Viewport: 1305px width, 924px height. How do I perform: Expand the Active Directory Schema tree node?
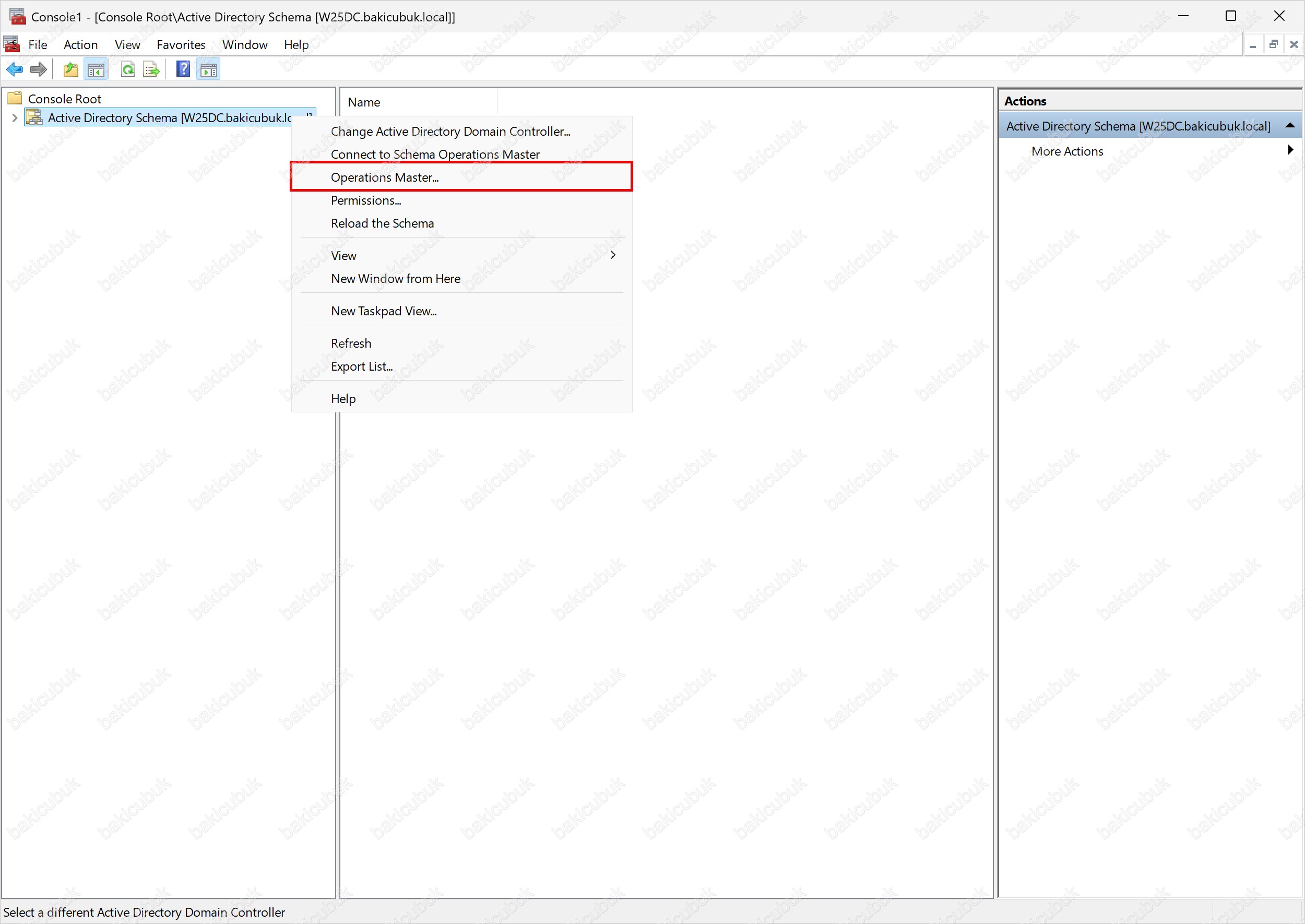(x=15, y=118)
